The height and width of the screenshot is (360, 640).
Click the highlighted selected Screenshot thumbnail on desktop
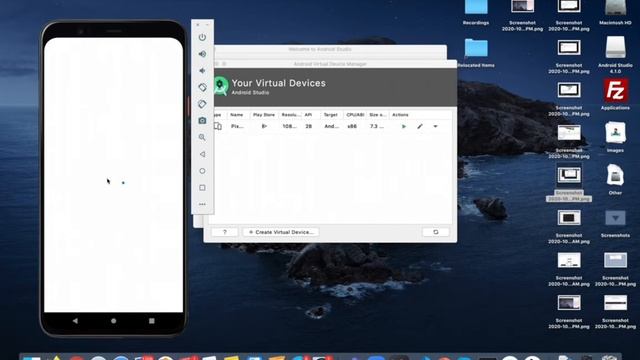pos(569,175)
